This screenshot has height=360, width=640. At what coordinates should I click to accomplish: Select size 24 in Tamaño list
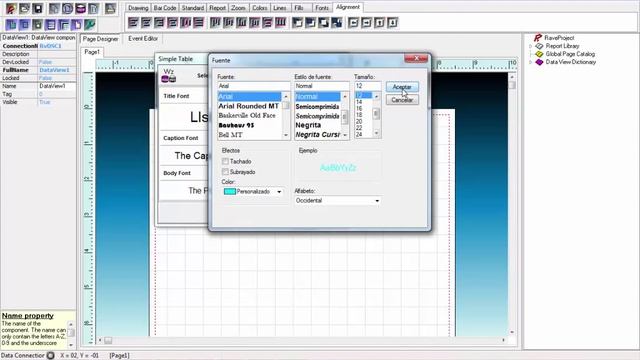[x=359, y=134]
